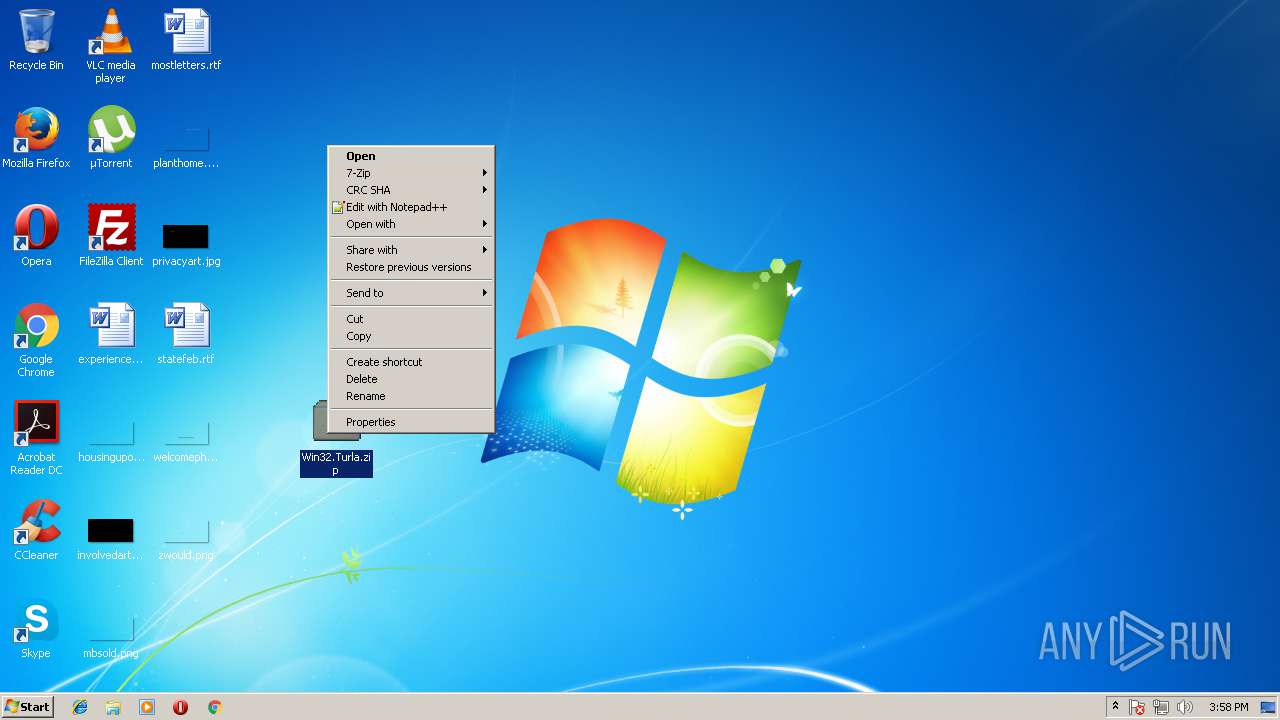1280x720 pixels.
Task: Select the statefeb.rtf document icon
Action: [x=186, y=334]
